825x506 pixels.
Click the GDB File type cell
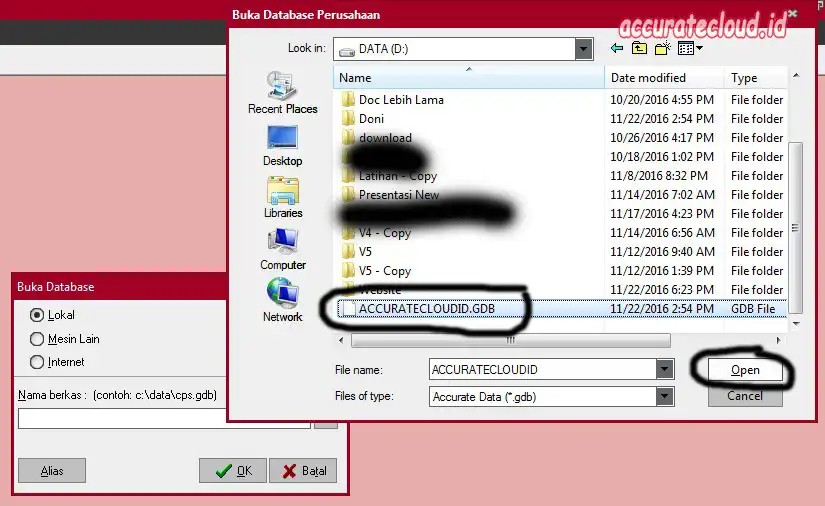point(753,309)
